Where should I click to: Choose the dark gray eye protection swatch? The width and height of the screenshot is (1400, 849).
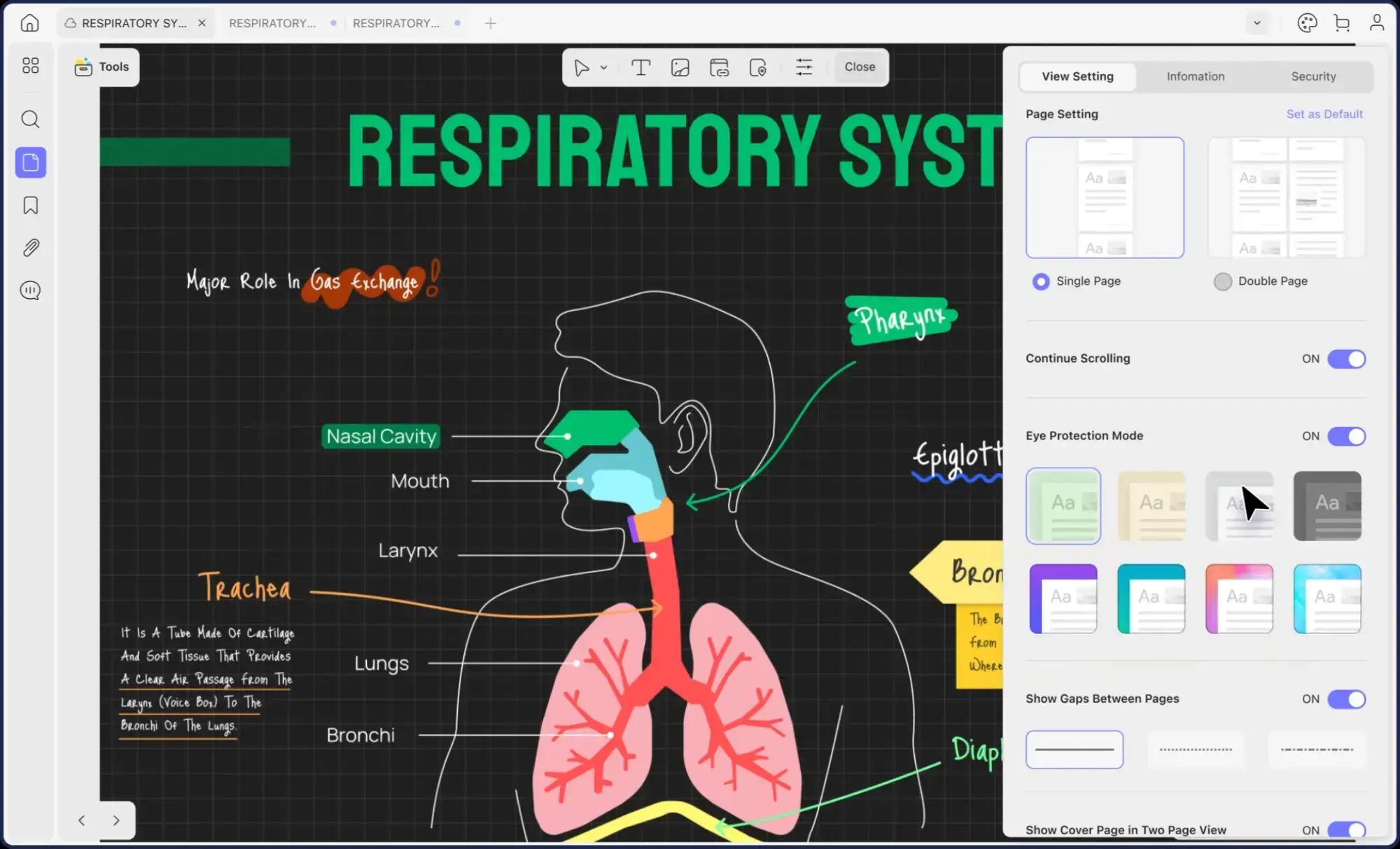(1326, 505)
